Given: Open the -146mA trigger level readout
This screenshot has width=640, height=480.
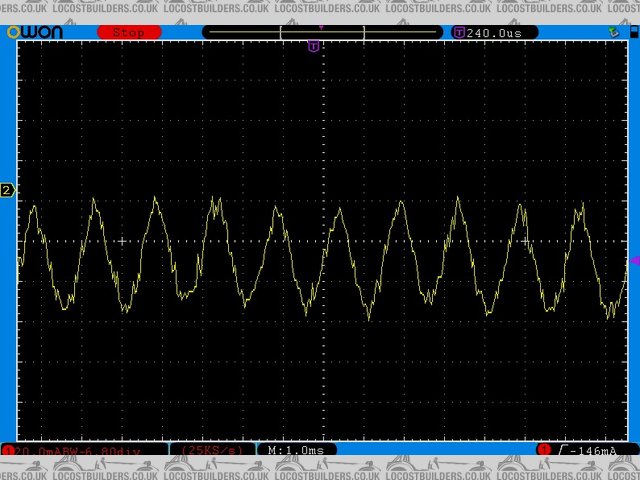Looking at the screenshot, I should pyautogui.click(x=594, y=451).
